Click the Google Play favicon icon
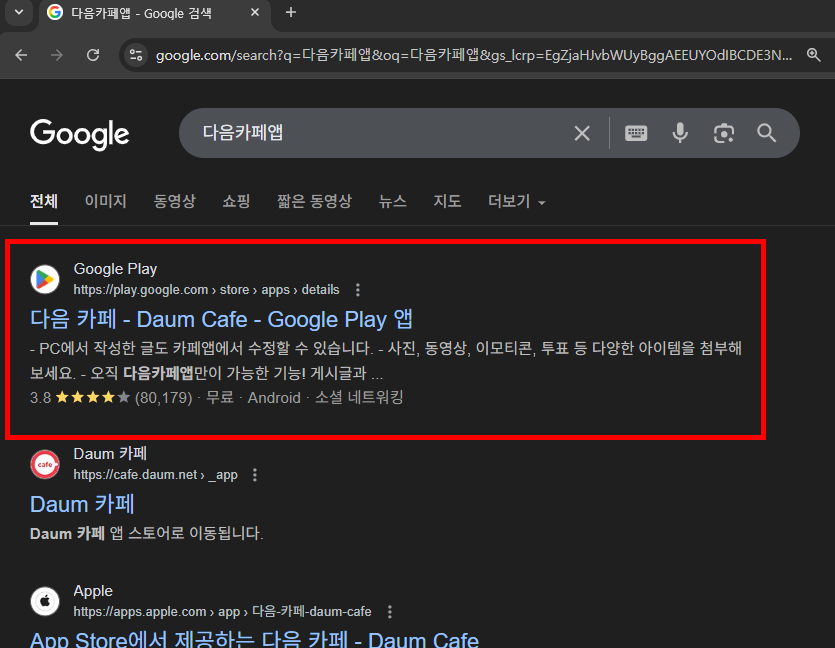 click(x=44, y=278)
